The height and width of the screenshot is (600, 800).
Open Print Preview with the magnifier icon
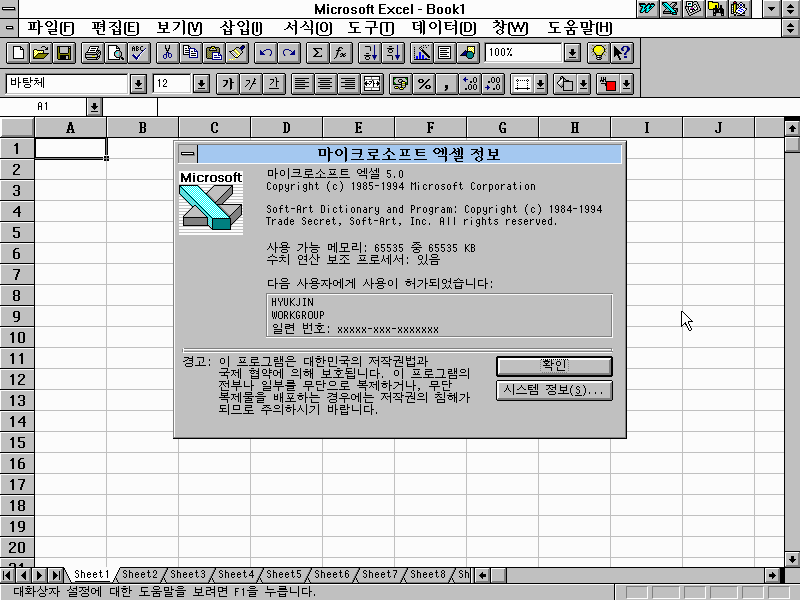116,53
